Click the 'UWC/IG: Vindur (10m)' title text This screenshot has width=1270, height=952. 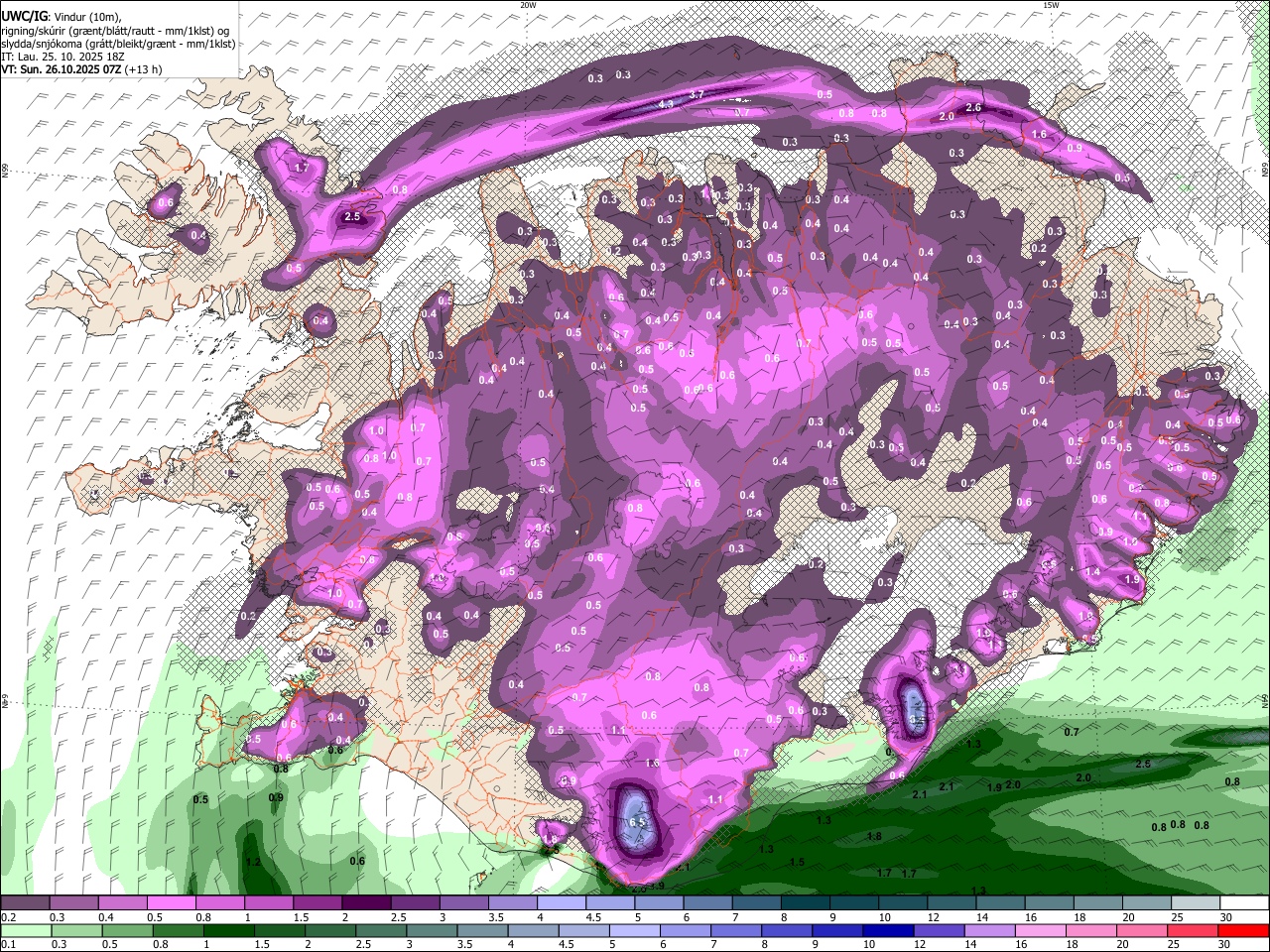[x=61, y=16]
